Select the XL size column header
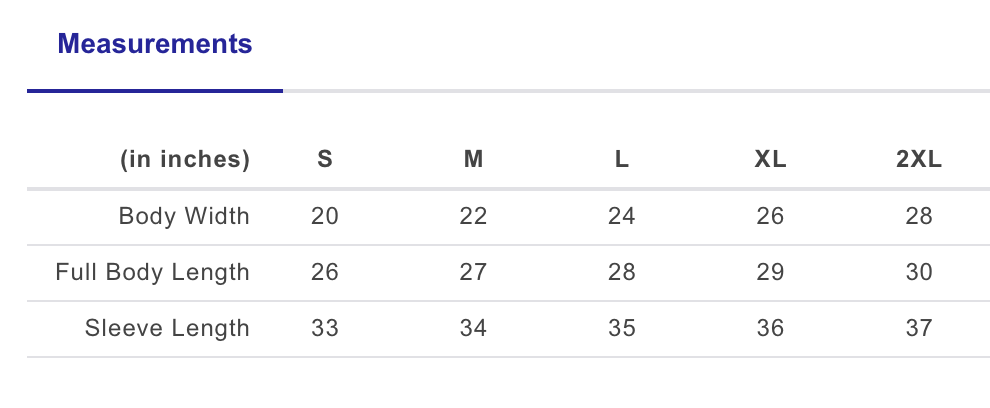Image resolution: width=990 pixels, height=408 pixels. tap(770, 159)
